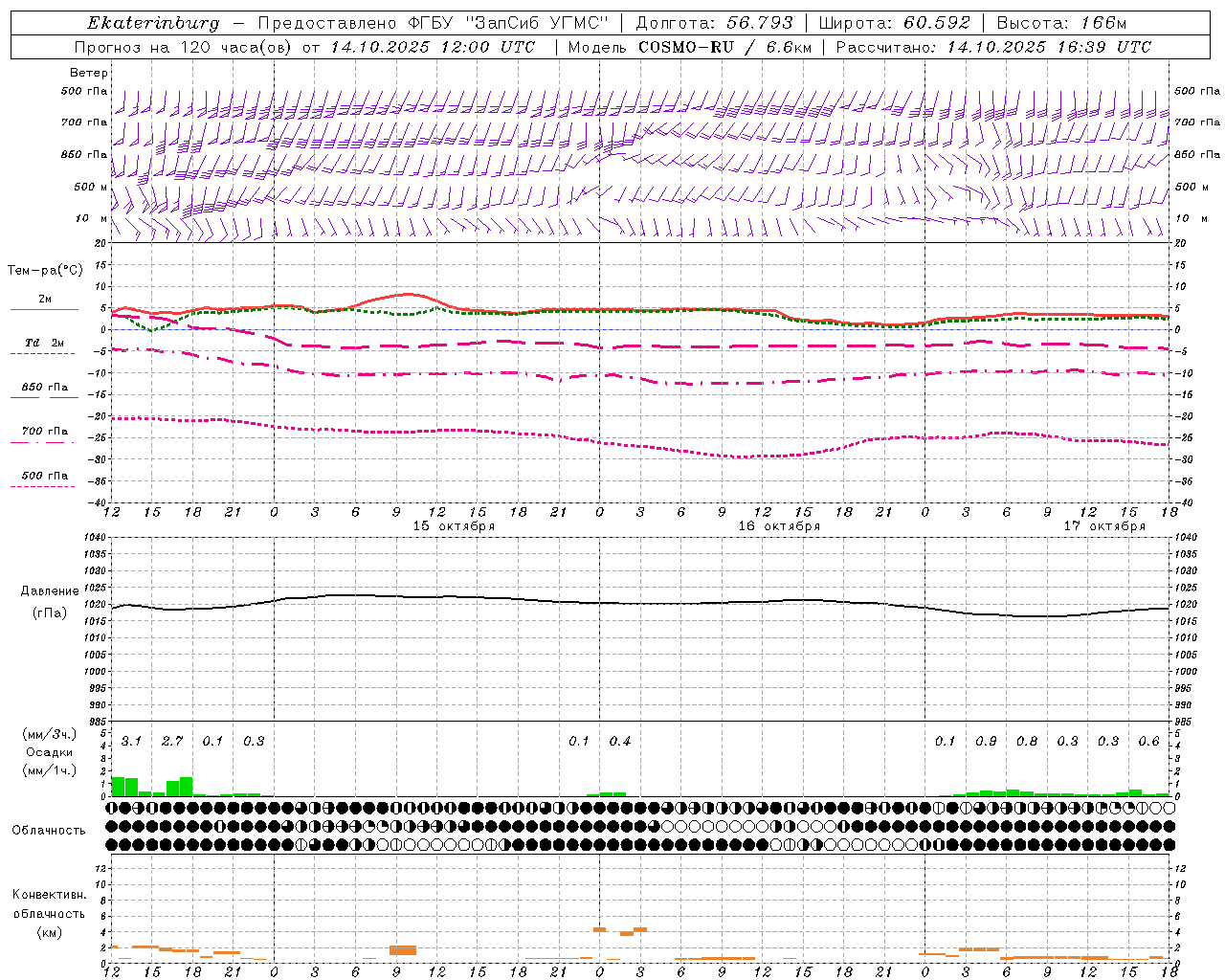Image resolution: width=1225 pixels, height=980 pixels.
Task: Click the '15 октября' date label
Action: pos(454,526)
